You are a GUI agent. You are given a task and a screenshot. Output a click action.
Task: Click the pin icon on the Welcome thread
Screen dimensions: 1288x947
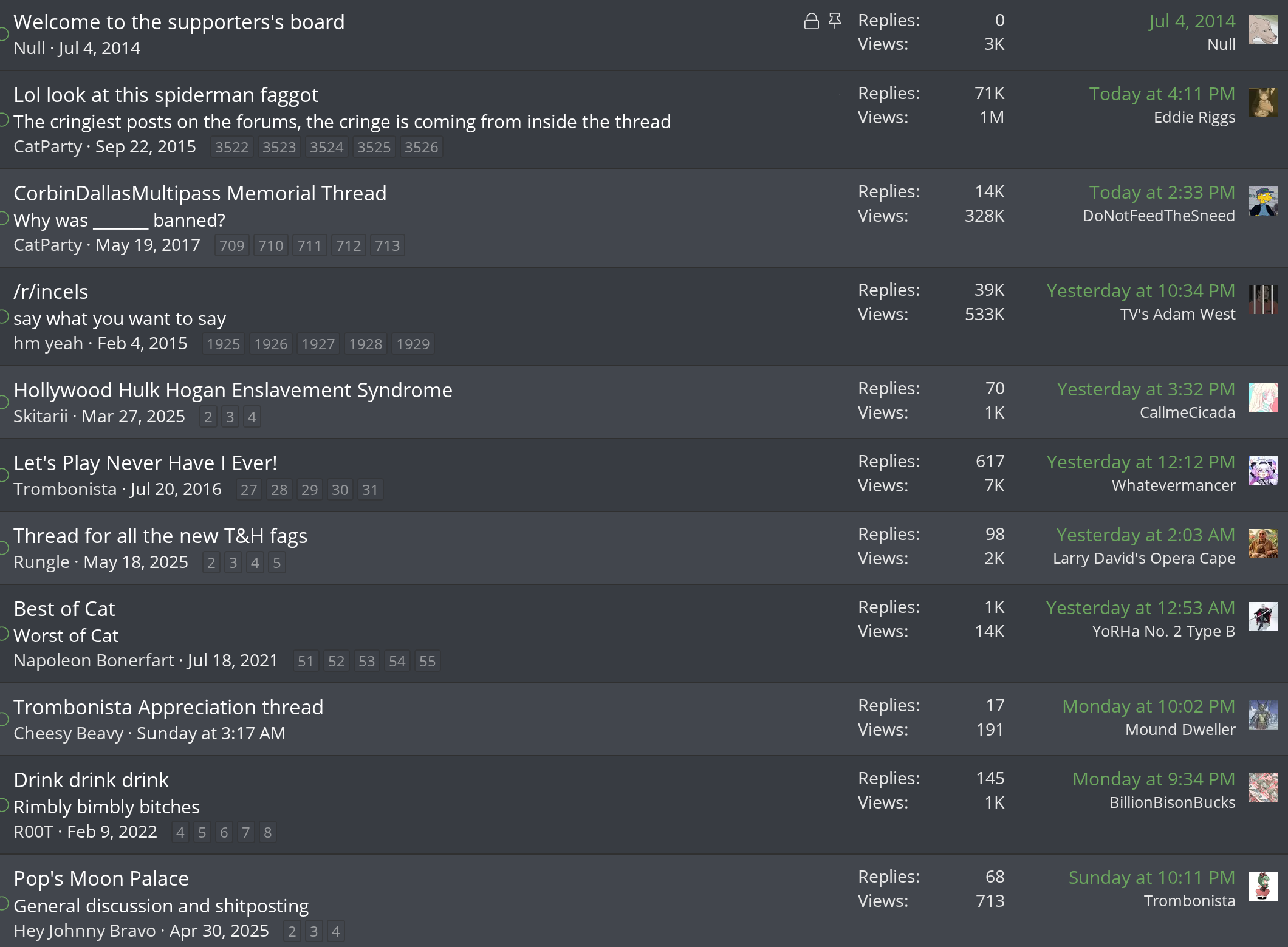tap(835, 21)
